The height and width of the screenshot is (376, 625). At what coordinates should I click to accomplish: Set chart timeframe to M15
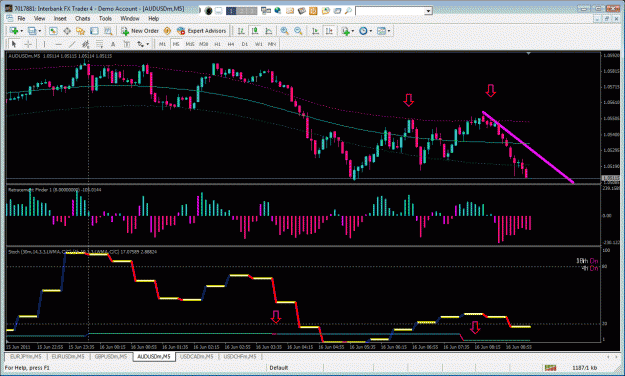(190, 44)
